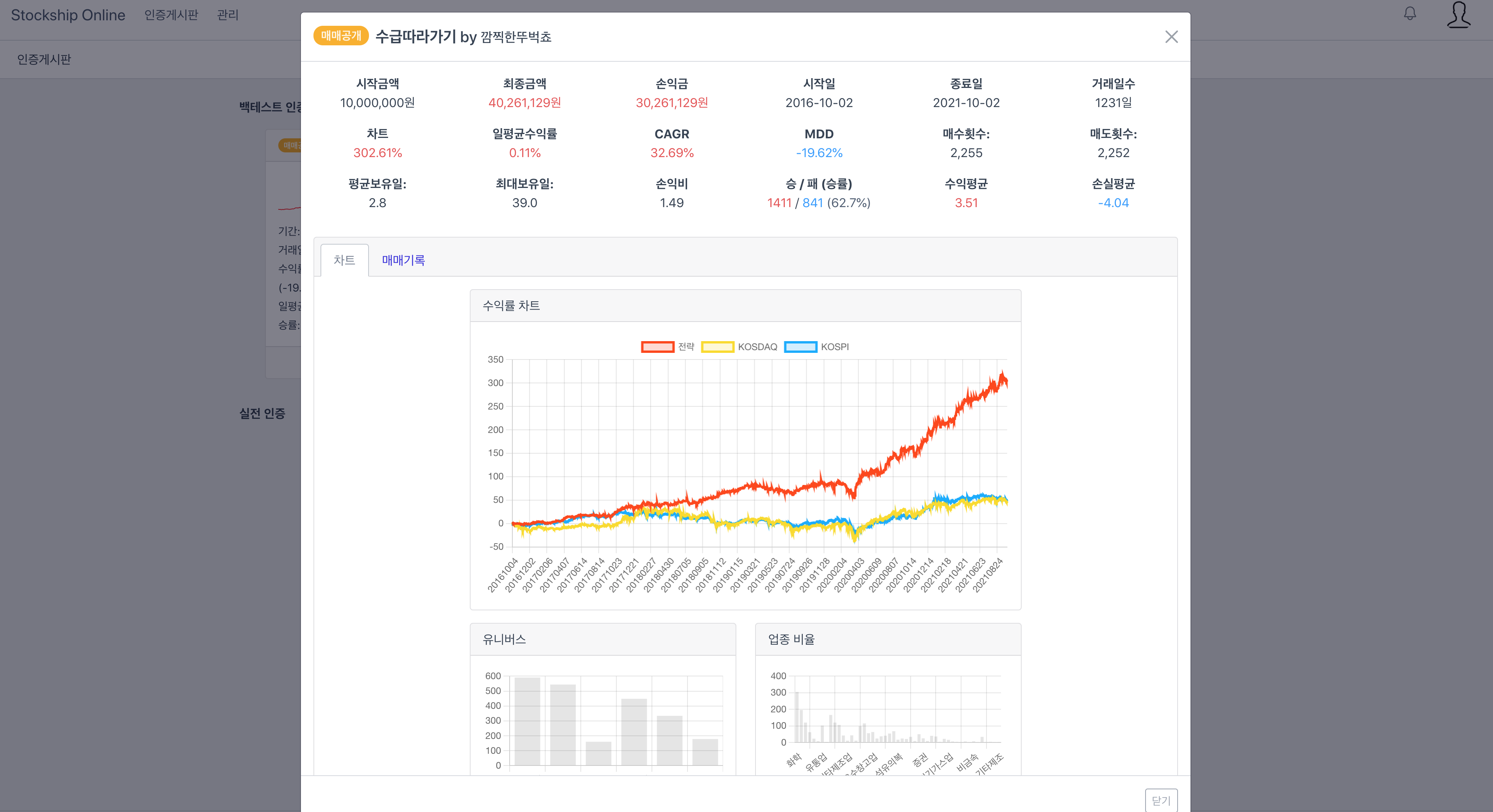The height and width of the screenshot is (812, 1493).
Task: Open the 관리 navigation menu
Action: pos(228,15)
